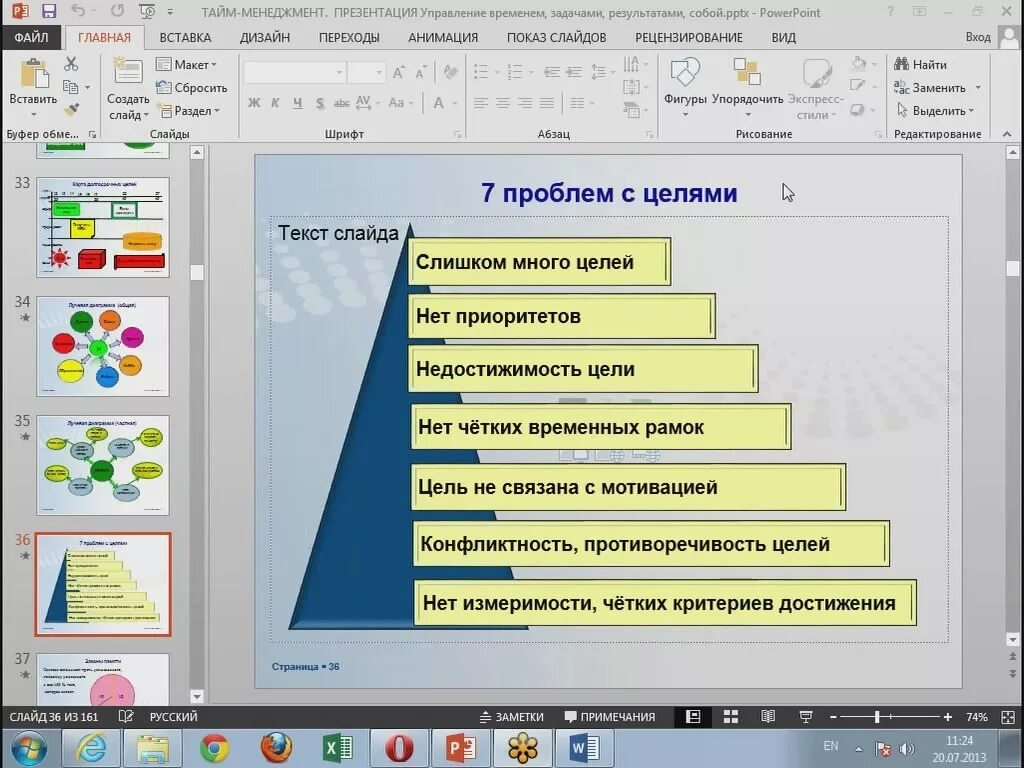Open the font size combo box
Viewport: 1024px width, 768px height.
(366, 72)
